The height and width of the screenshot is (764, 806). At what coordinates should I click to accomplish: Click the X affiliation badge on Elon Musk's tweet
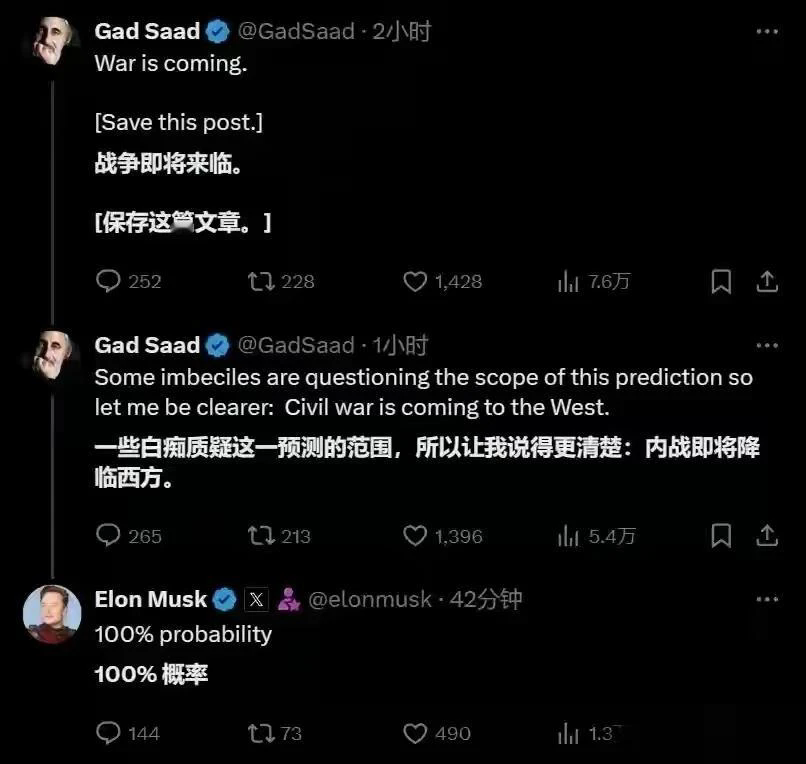(x=257, y=599)
